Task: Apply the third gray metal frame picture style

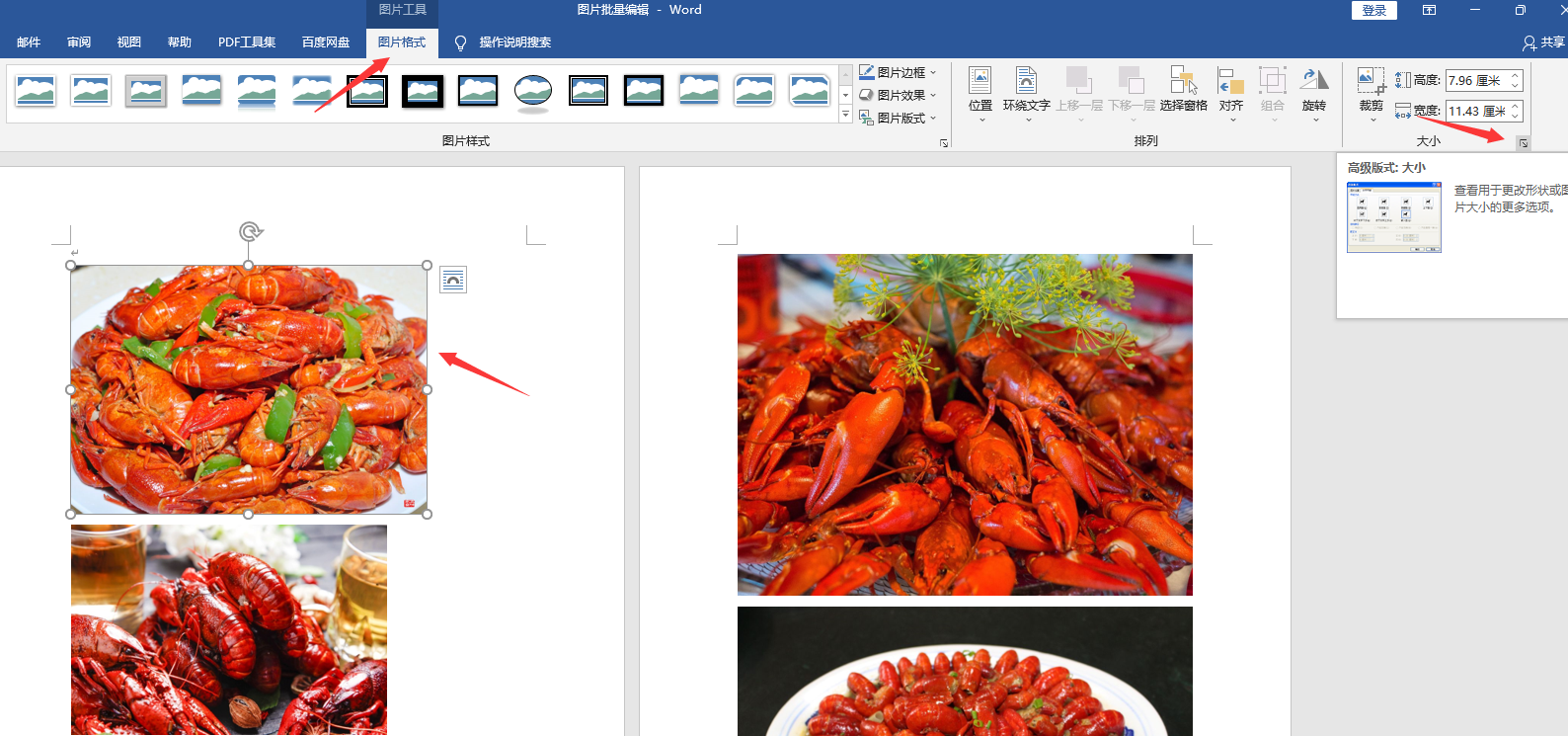Action: [x=146, y=91]
